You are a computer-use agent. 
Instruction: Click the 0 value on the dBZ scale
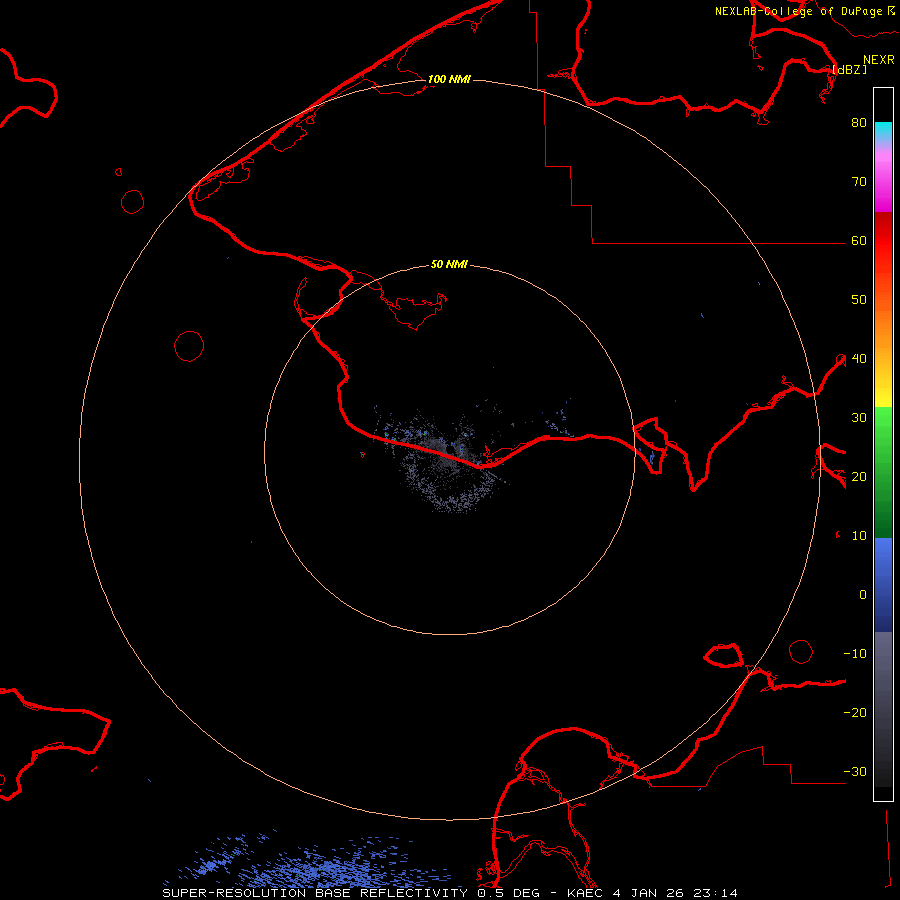pyautogui.click(x=863, y=595)
